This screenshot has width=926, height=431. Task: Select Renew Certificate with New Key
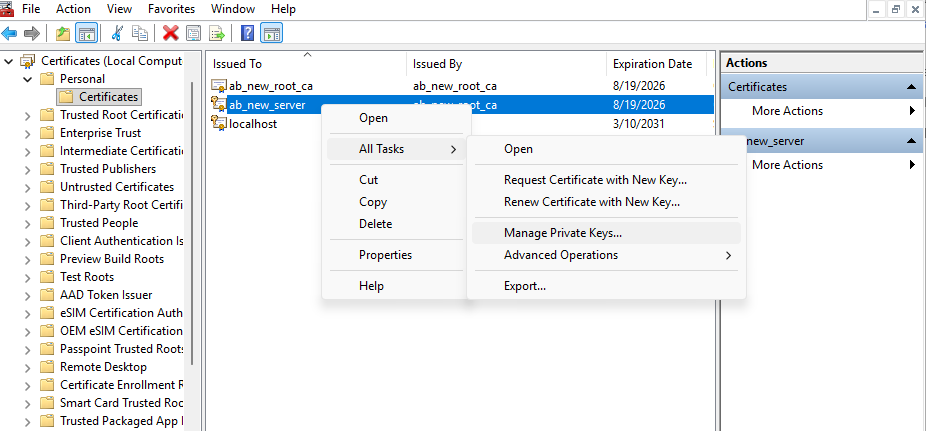607,202
